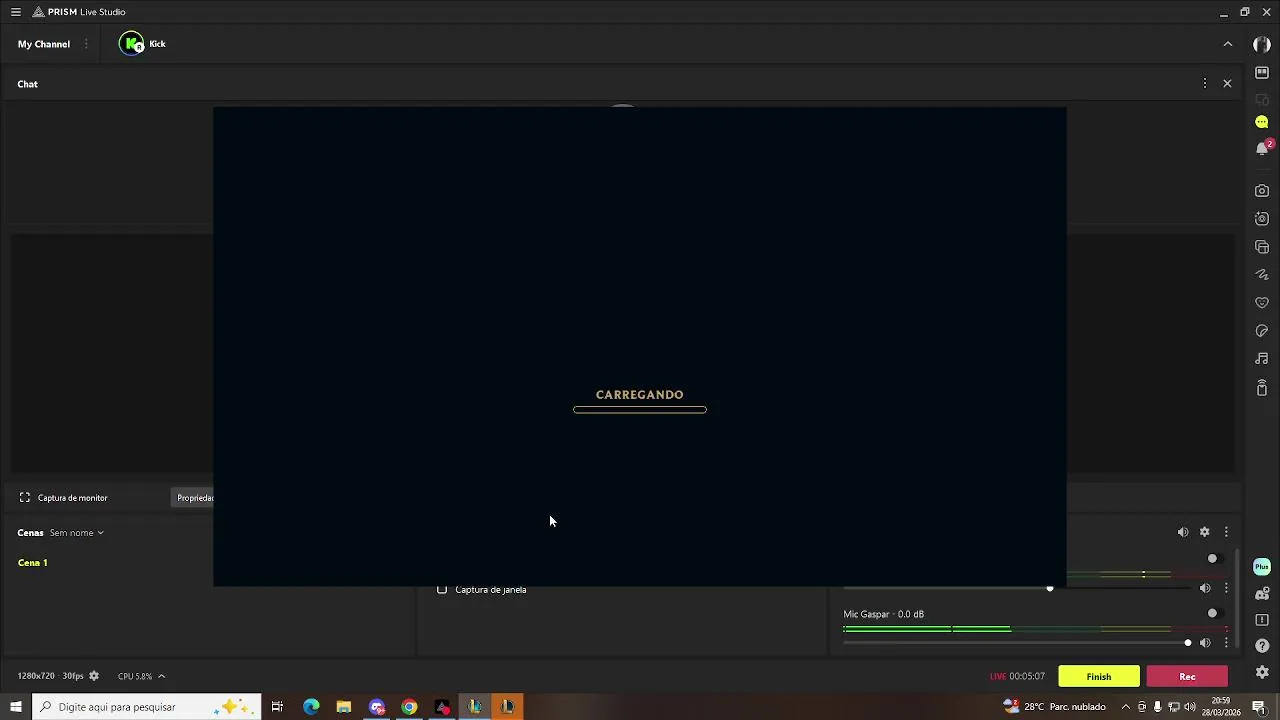Adjust the Mic Gaspar volume slider
The width and height of the screenshot is (1280, 720).
click(x=1018, y=643)
